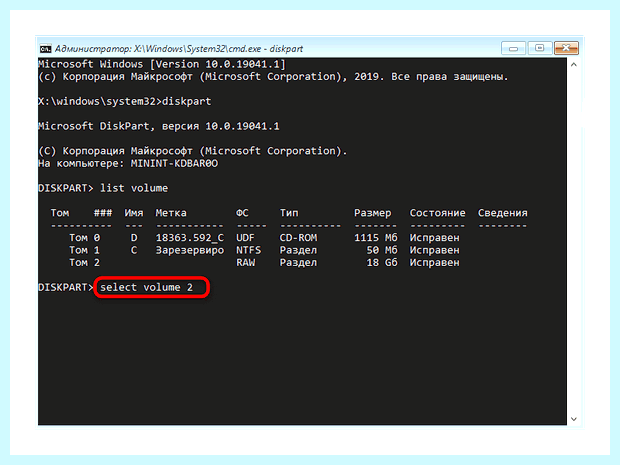Click the computer name MININT-KDBAR0O
The height and width of the screenshot is (465, 620).
coord(174,163)
